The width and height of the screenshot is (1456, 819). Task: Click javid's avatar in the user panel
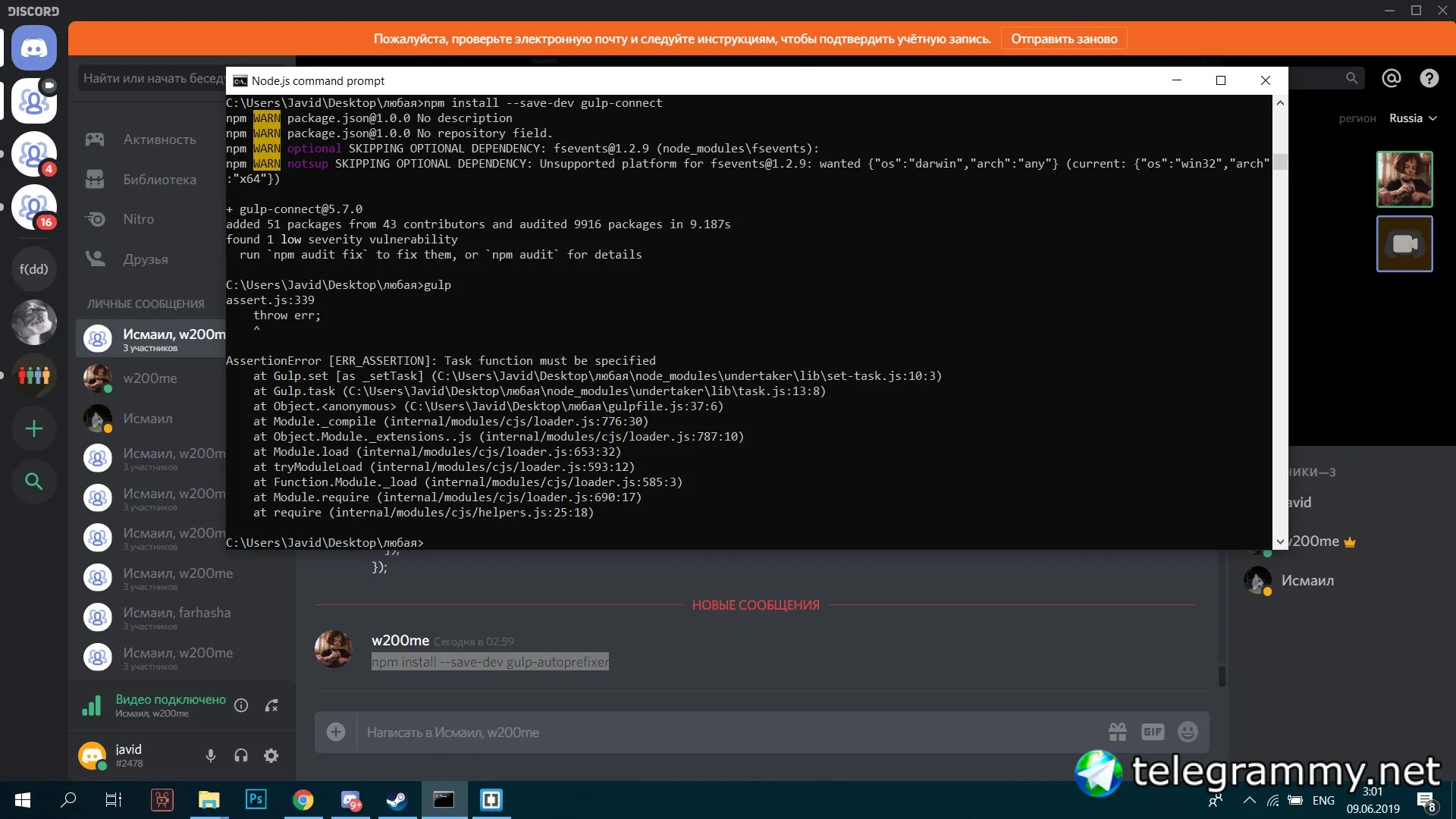93,755
